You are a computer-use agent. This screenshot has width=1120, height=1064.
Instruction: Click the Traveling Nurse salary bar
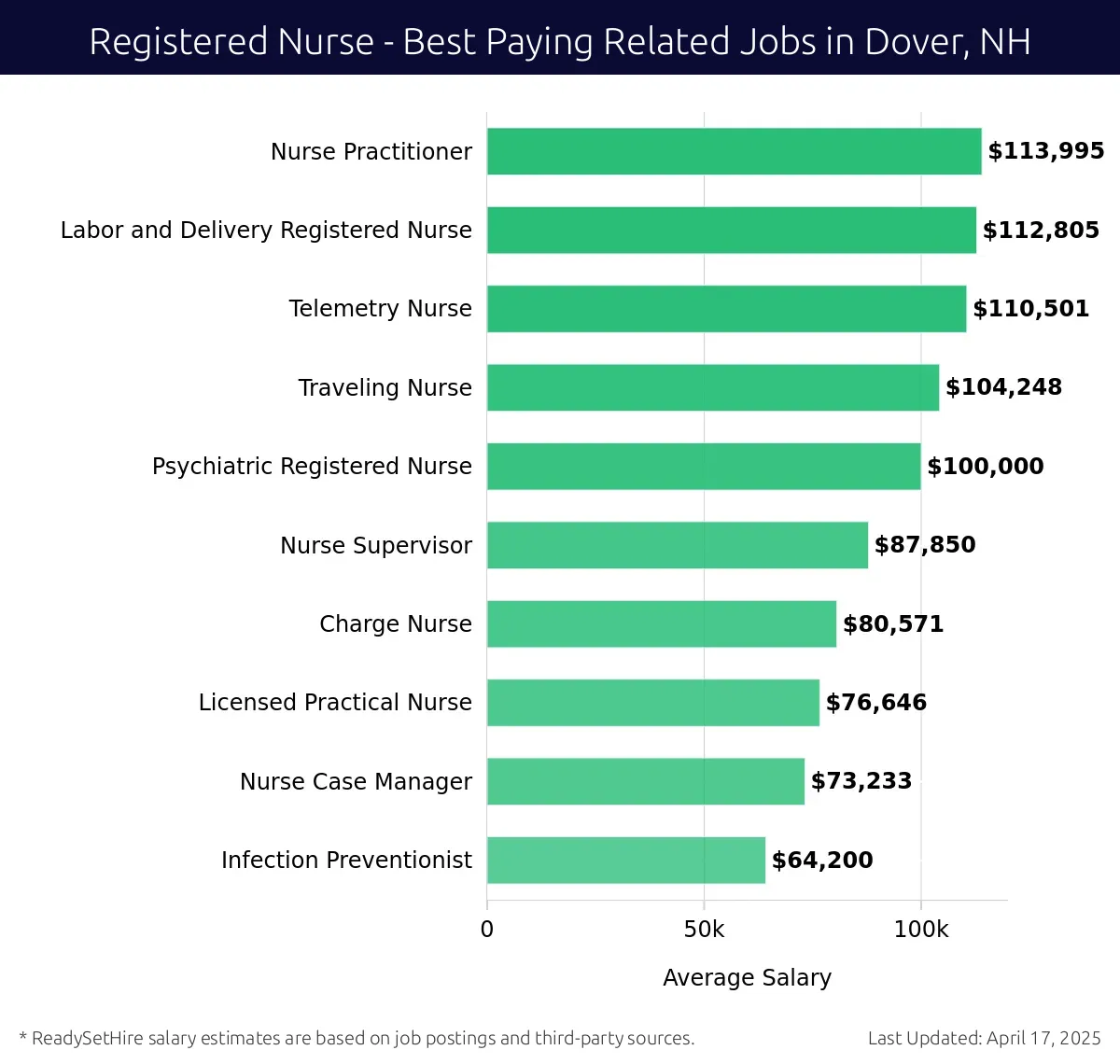click(x=713, y=387)
